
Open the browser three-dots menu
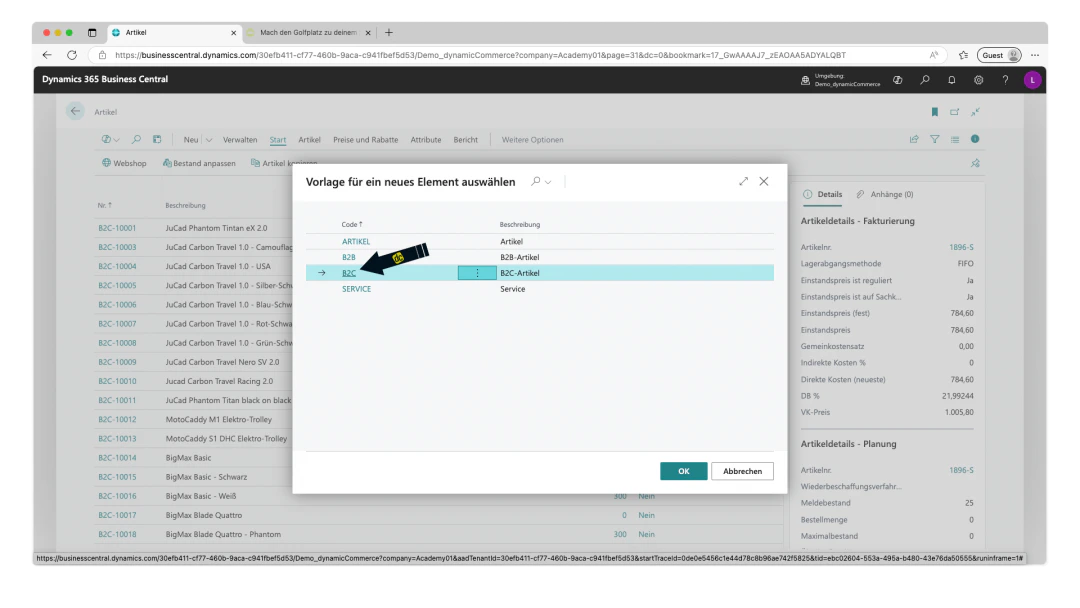tap(1035, 55)
